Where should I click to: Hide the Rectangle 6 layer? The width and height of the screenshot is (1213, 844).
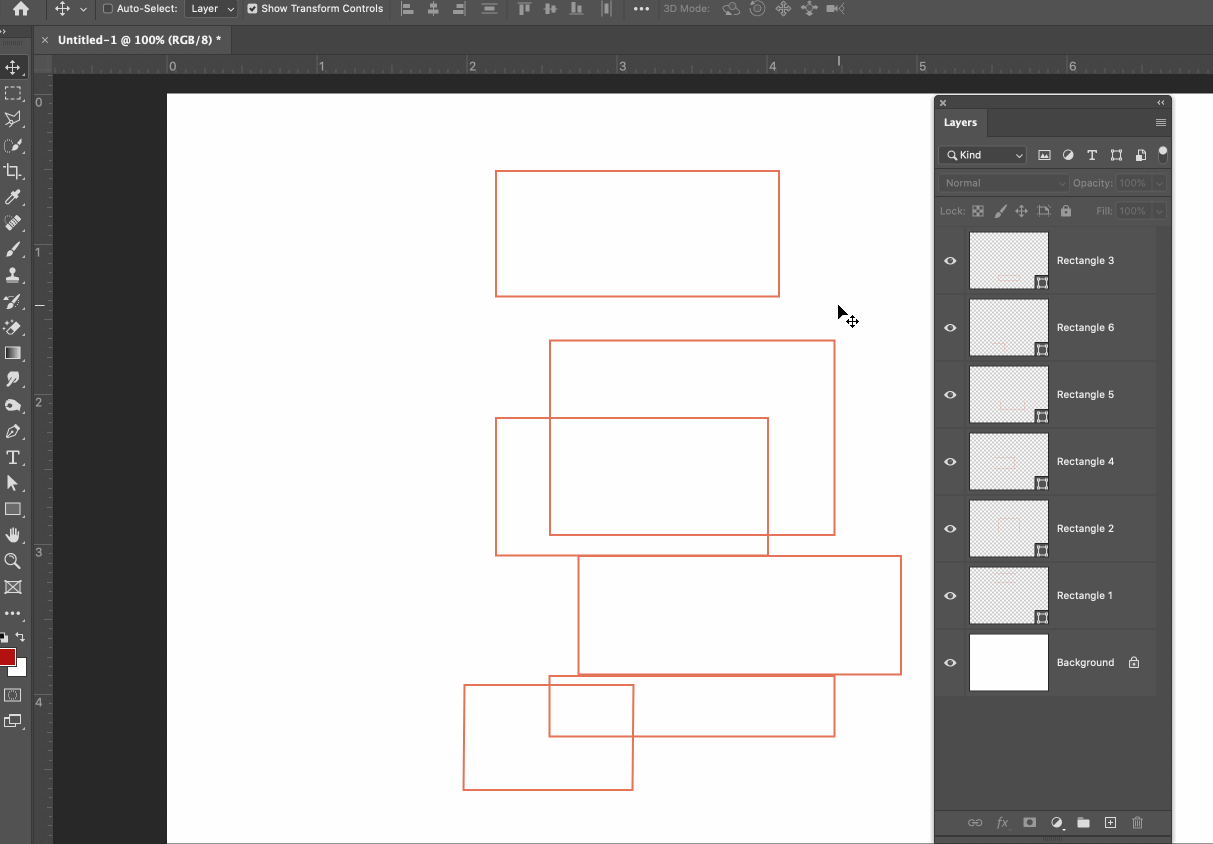[x=950, y=328]
